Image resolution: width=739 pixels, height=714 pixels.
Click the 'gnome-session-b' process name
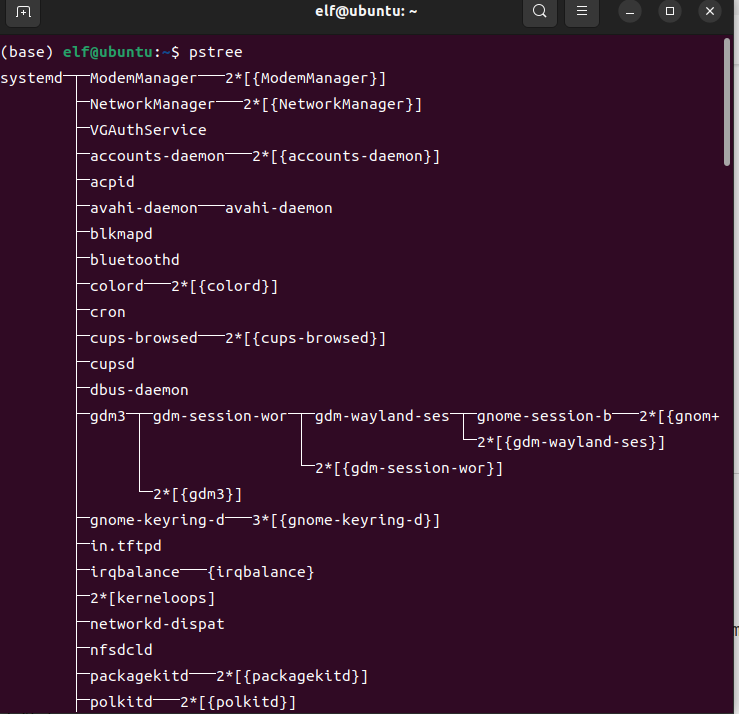coord(544,416)
